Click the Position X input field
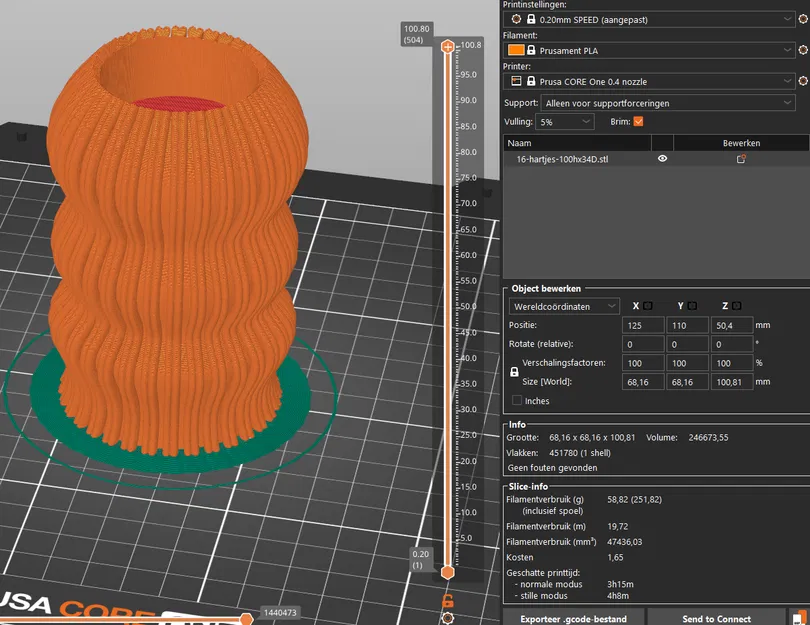 pyautogui.click(x=642, y=325)
